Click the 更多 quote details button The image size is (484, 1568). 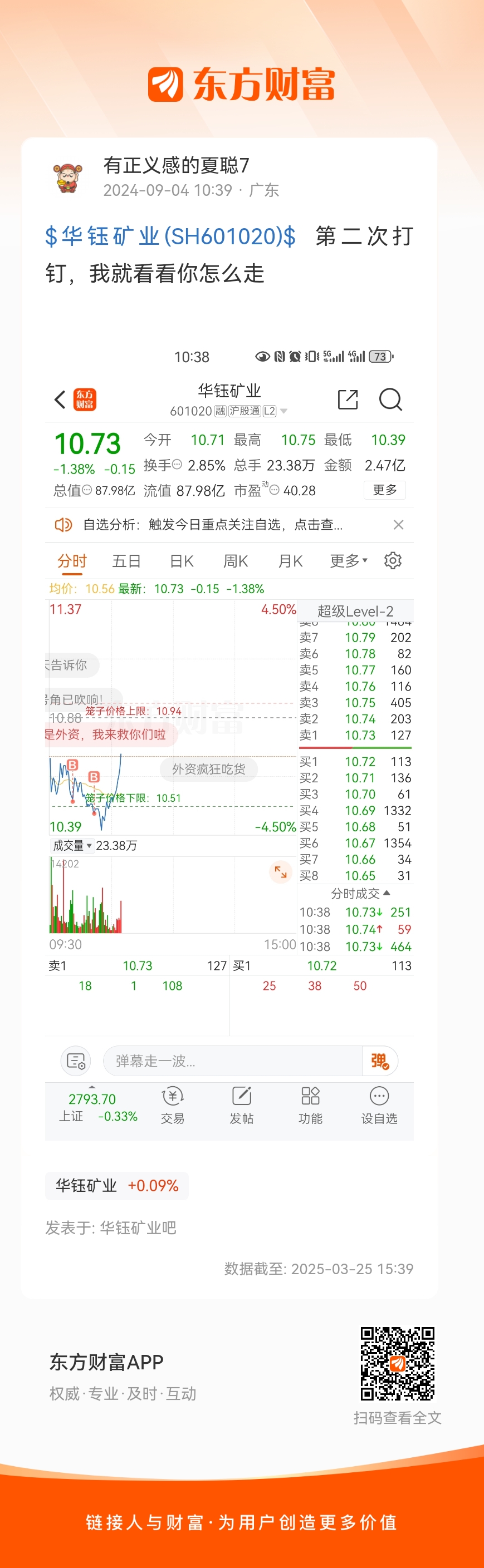click(385, 490)
